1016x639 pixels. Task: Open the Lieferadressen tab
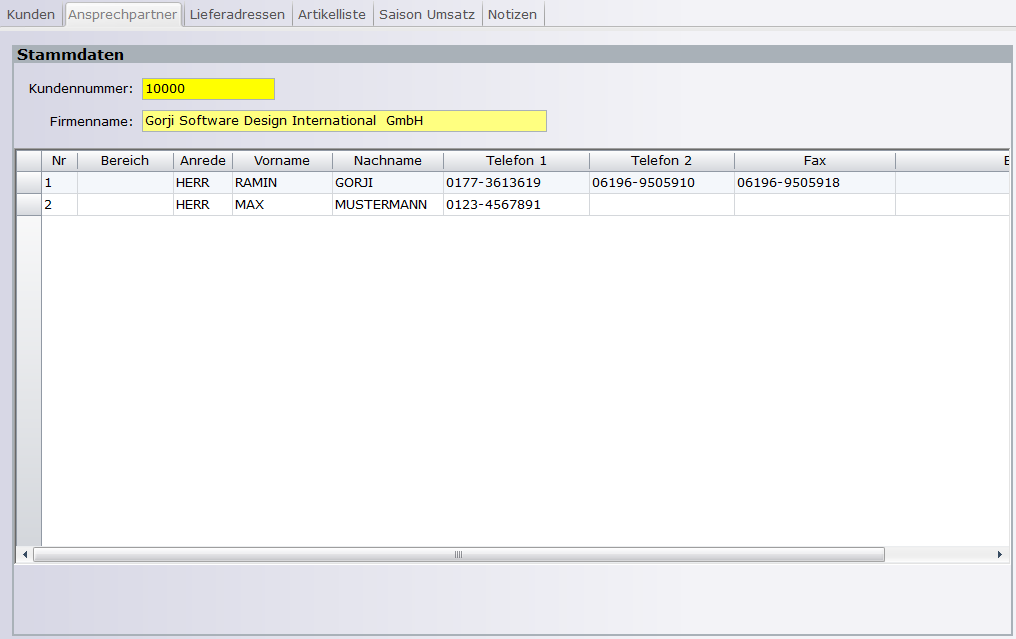tap(237, 14)
